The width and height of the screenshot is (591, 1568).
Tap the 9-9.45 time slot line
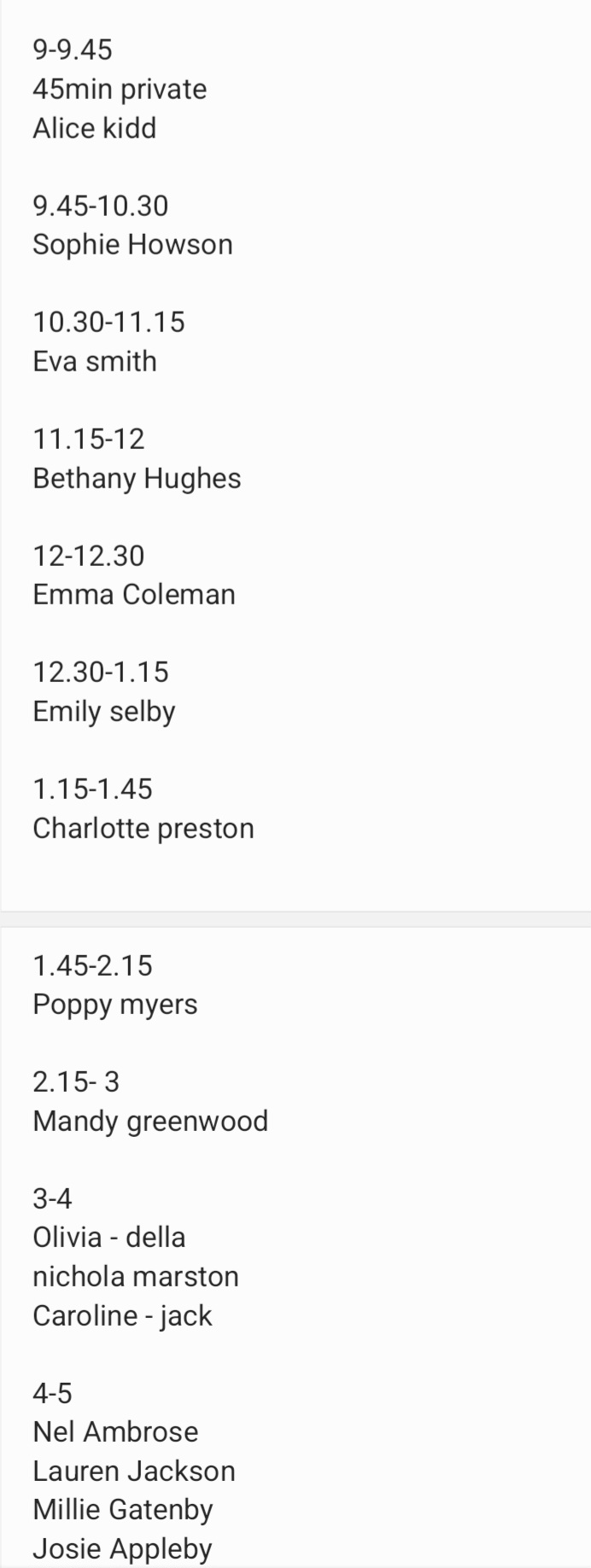coord(73,50)
